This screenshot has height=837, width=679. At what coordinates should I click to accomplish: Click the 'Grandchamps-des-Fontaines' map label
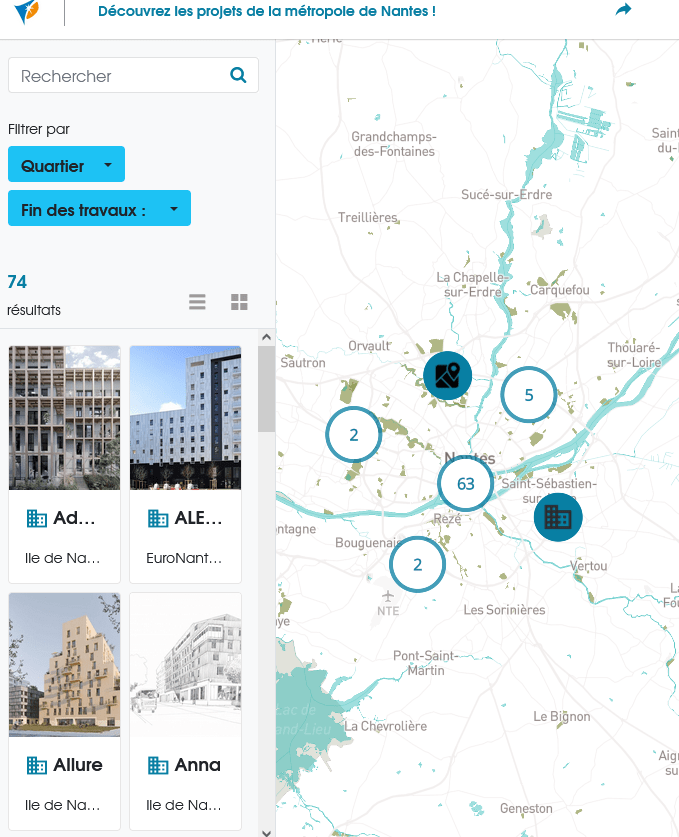click(x=394, y=144)
